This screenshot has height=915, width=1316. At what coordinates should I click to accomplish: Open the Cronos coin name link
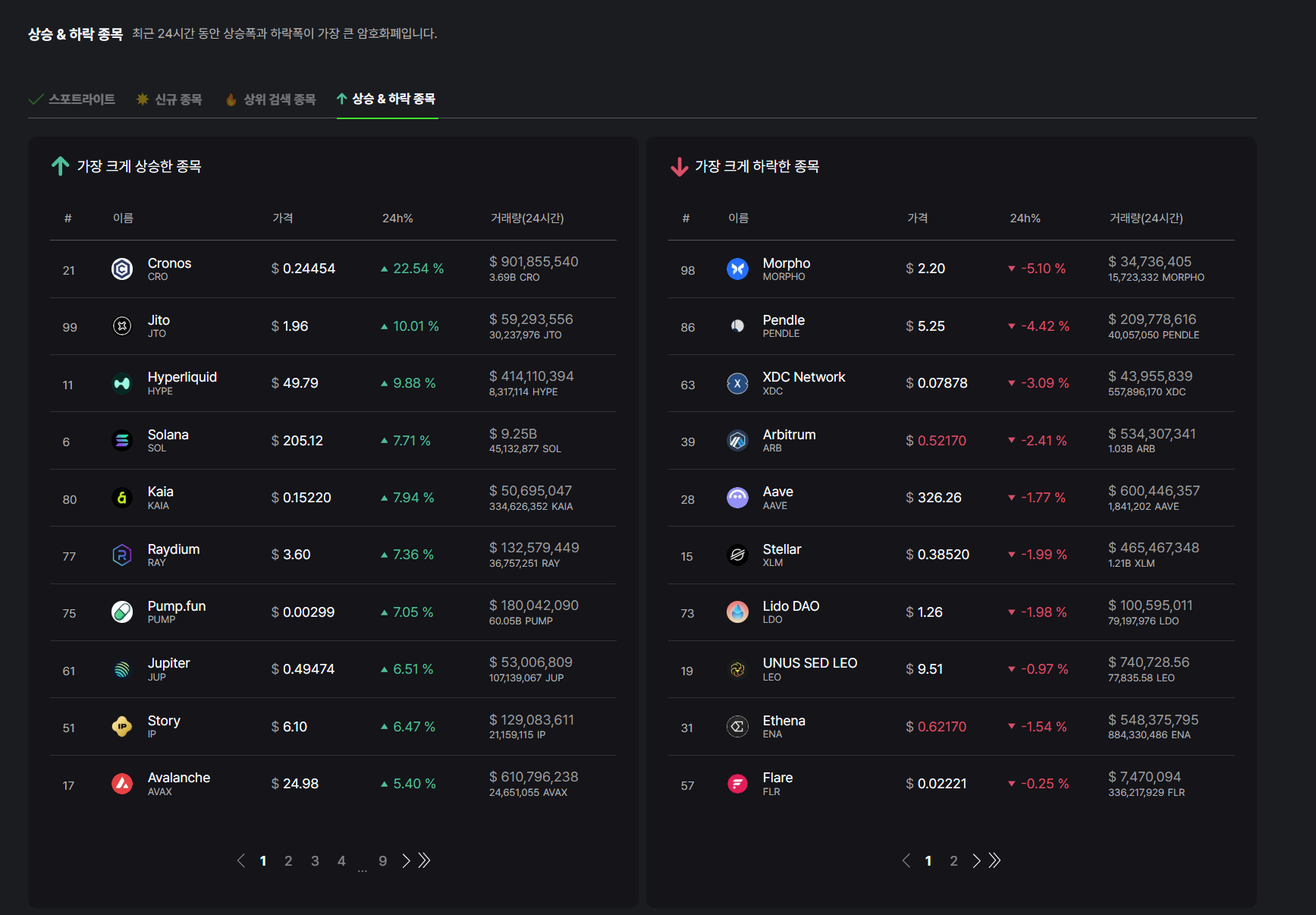169,263
